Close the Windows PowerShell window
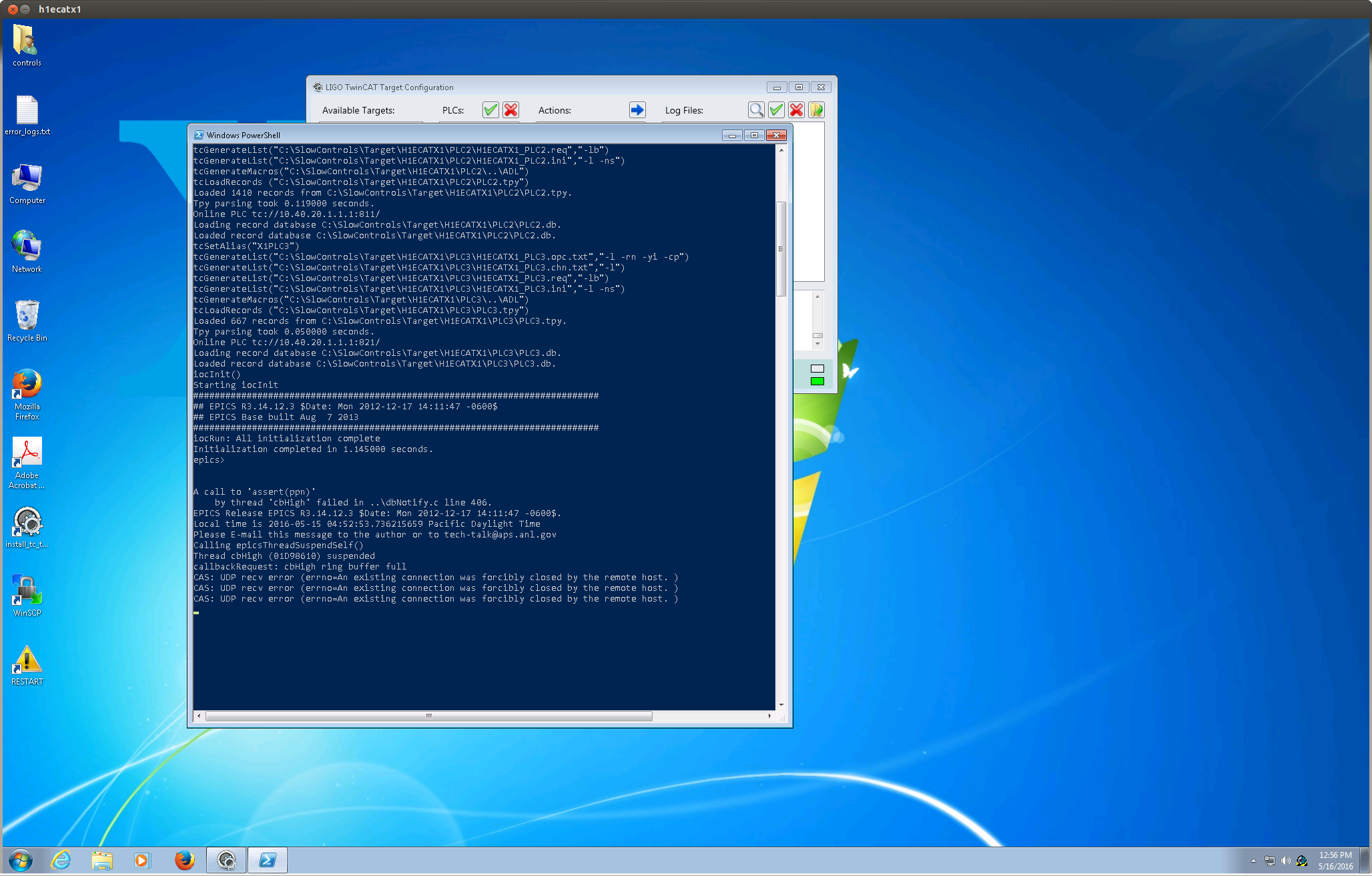 (x=776, y=136)
